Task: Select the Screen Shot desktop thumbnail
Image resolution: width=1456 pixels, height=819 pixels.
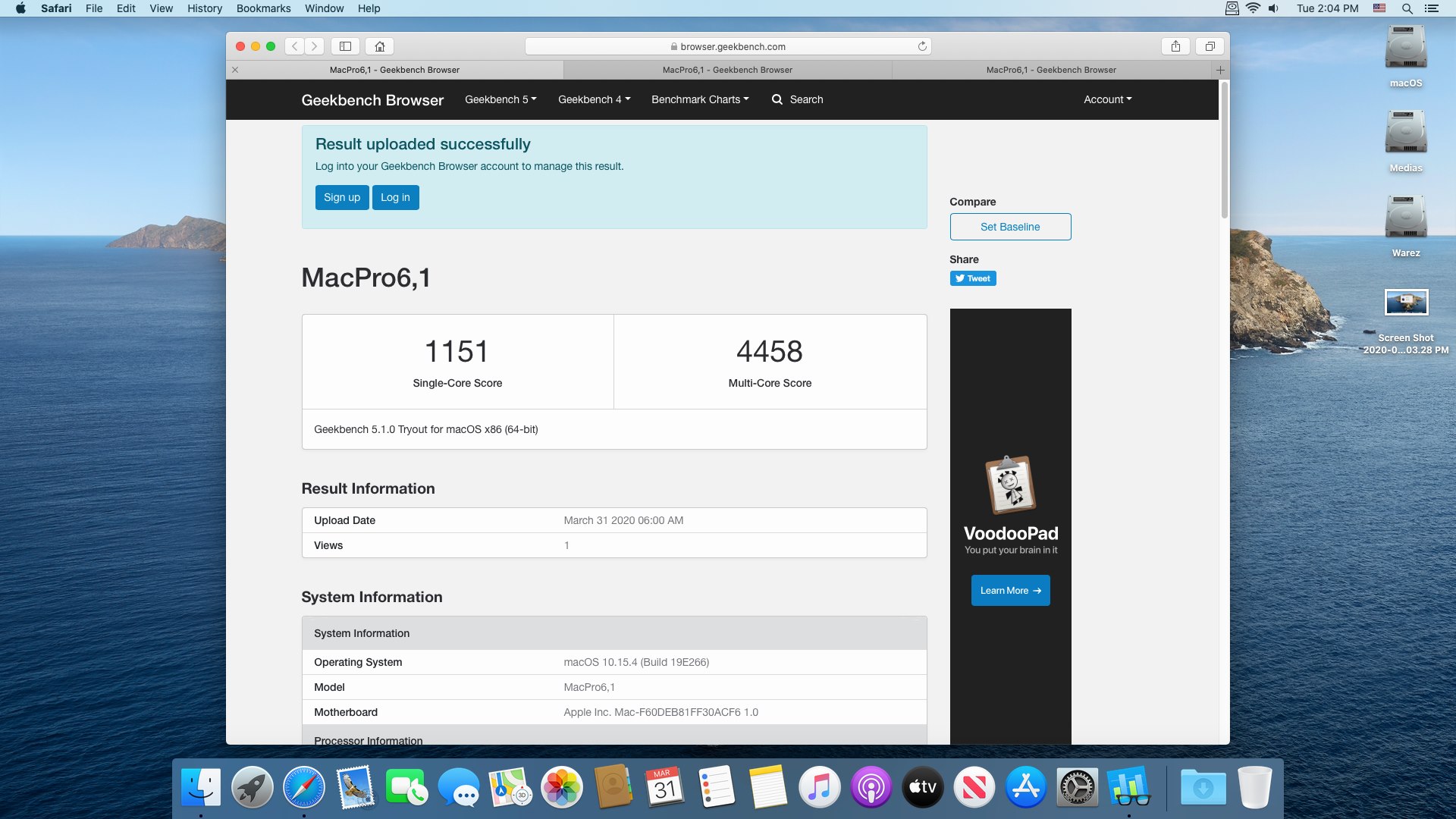Action: 1406,302
